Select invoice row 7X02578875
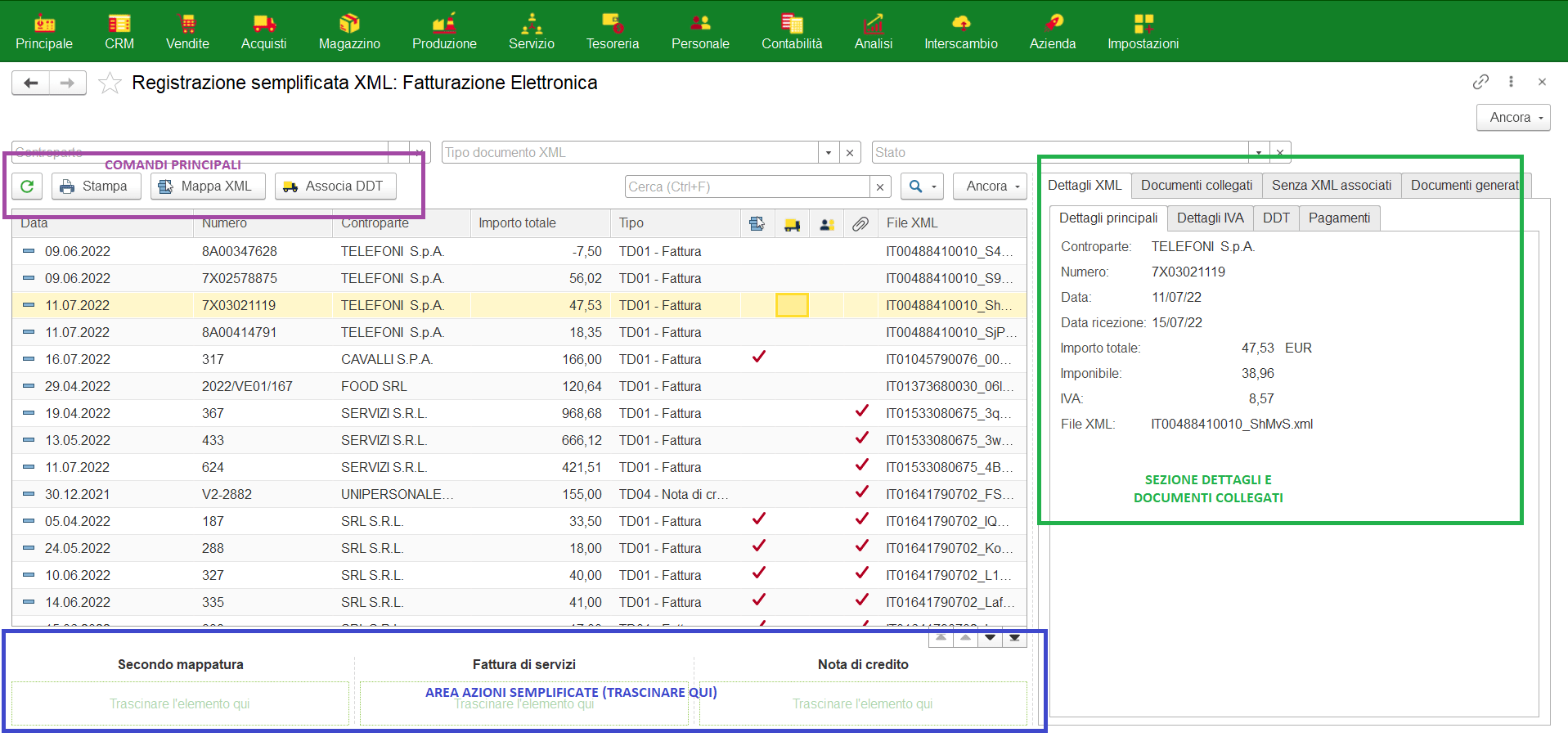Screen dimensions: 1568x737 coord(519,279)
